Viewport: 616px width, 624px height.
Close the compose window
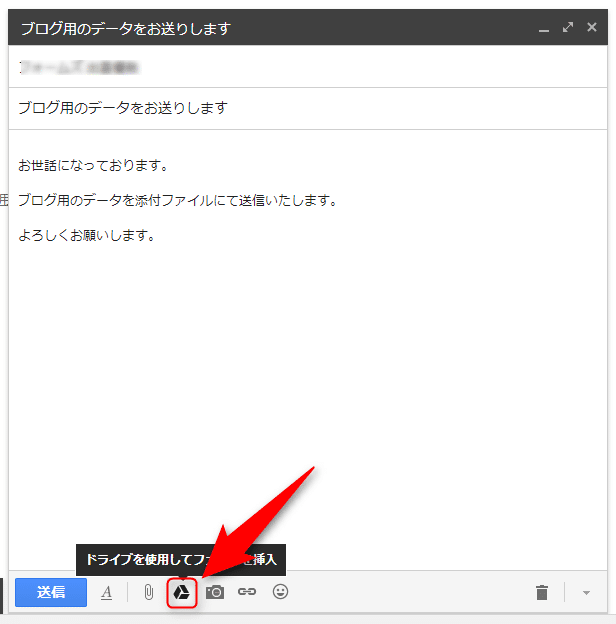(592, 27)
